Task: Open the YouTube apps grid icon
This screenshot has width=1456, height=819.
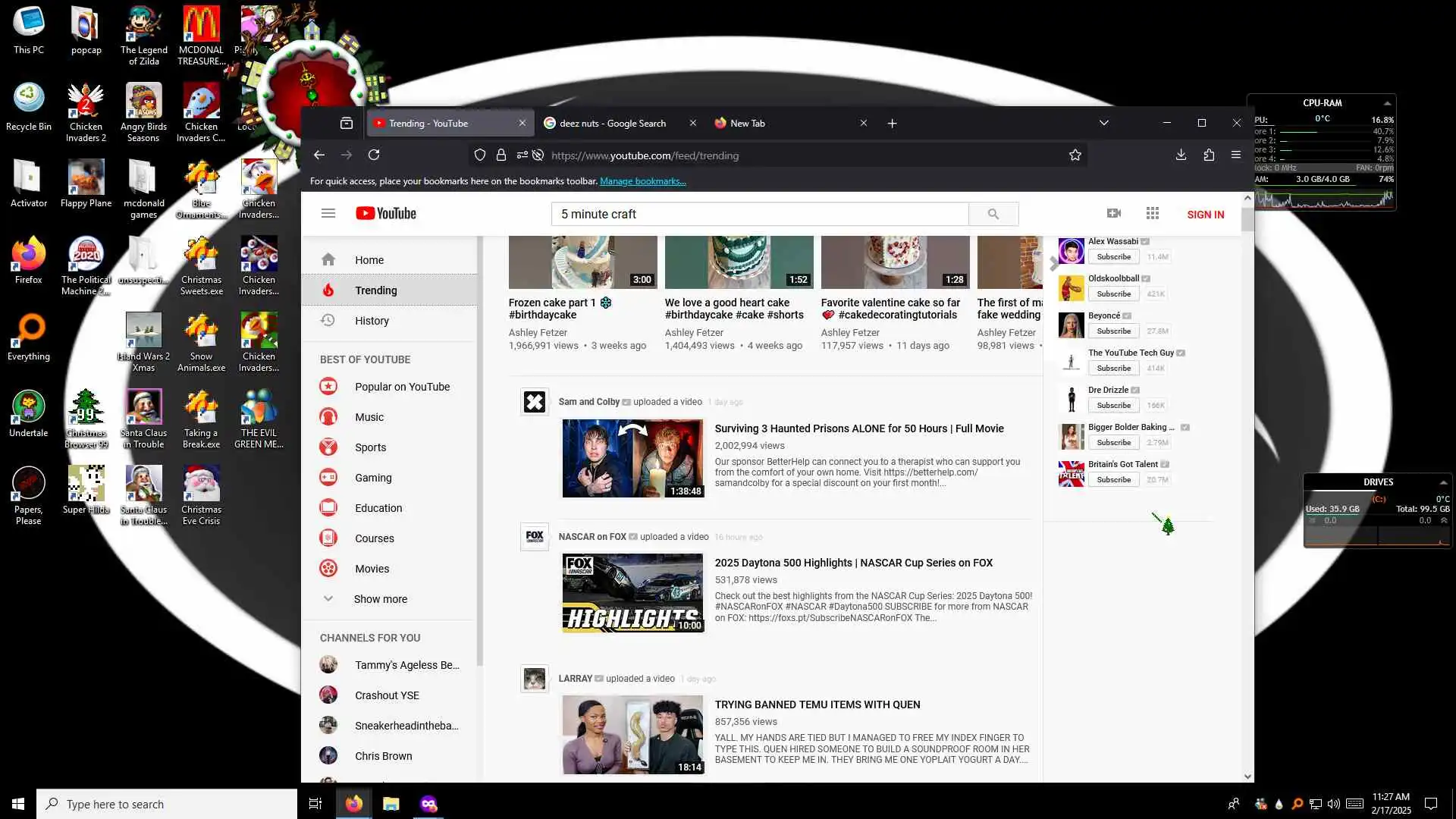Action: point(1152,214)
